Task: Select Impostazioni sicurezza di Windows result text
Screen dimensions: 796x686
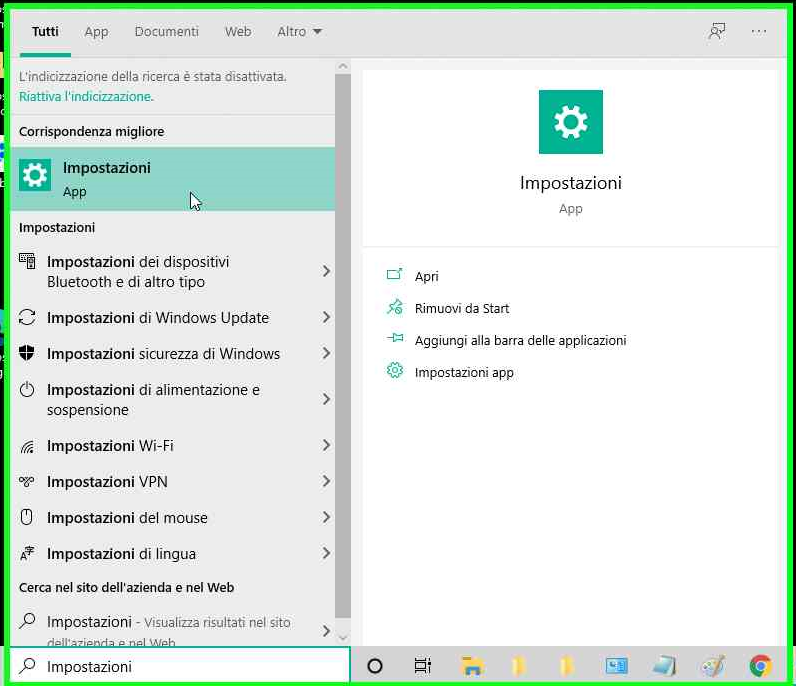Action: click(x=163, y=353)
